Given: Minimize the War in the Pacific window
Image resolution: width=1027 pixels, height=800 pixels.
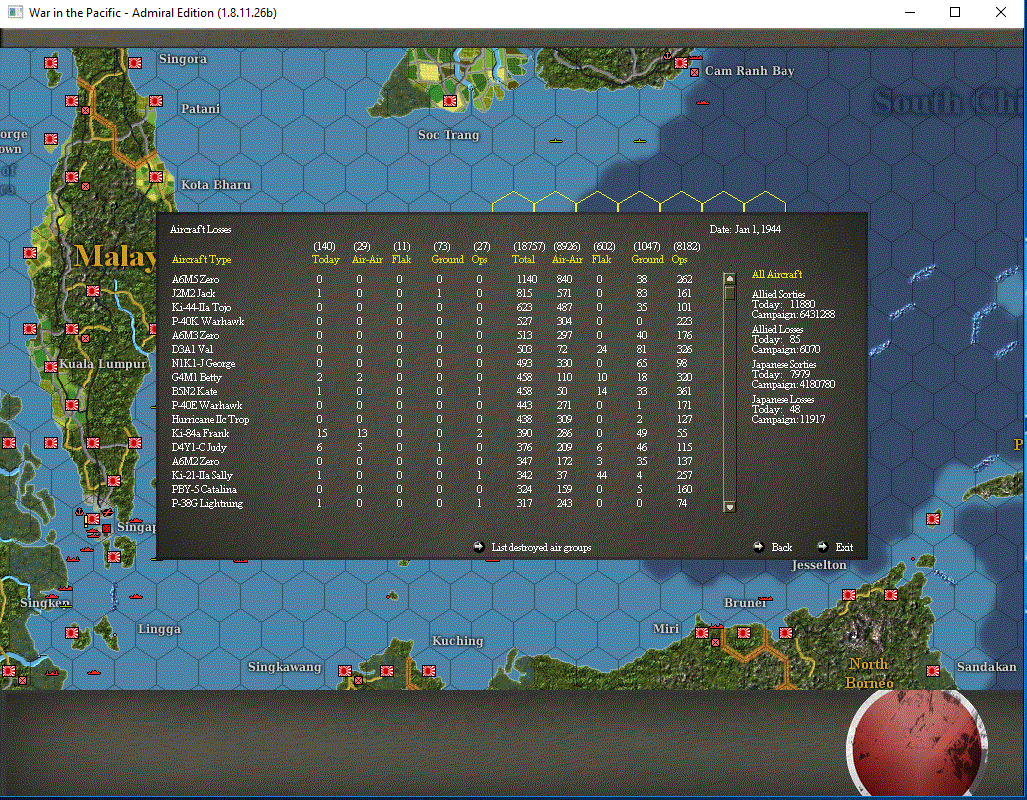Looking at the screenshot, I should click(909, 12).
